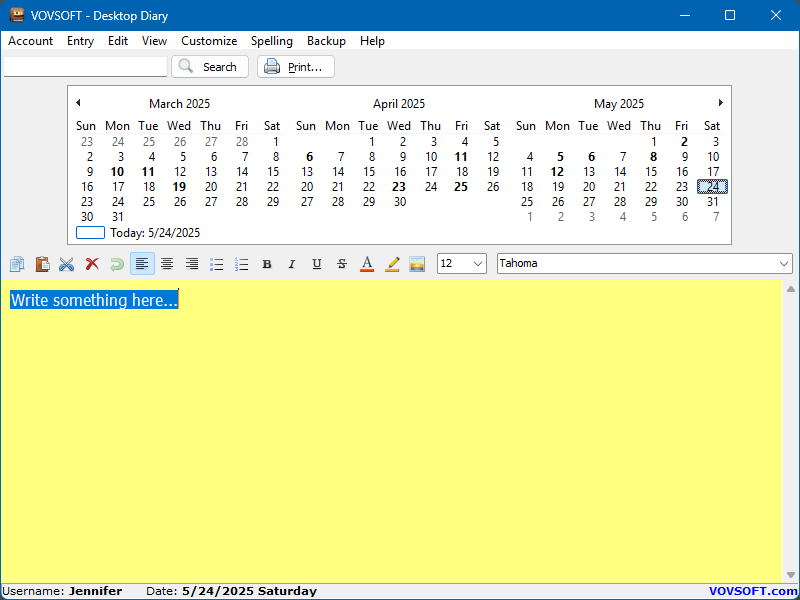Click the Search button

[209, 67]
